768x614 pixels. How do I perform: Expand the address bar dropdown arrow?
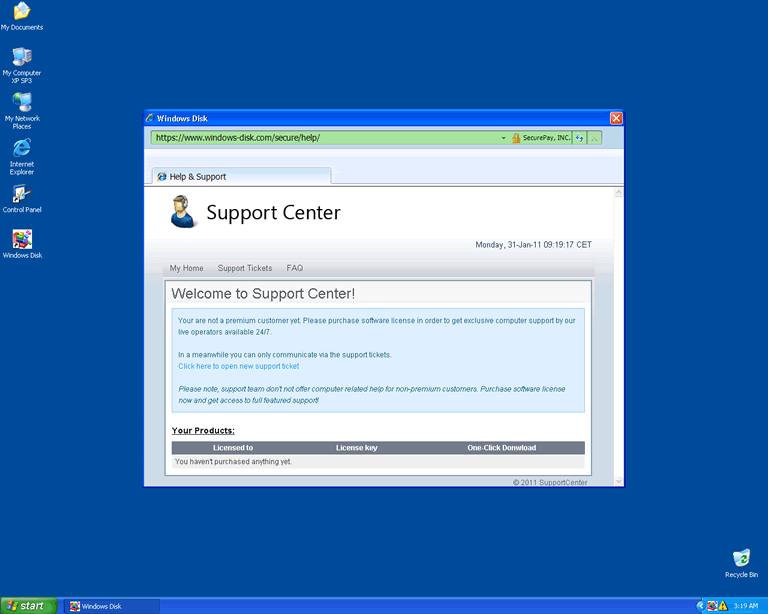[503, 138]
